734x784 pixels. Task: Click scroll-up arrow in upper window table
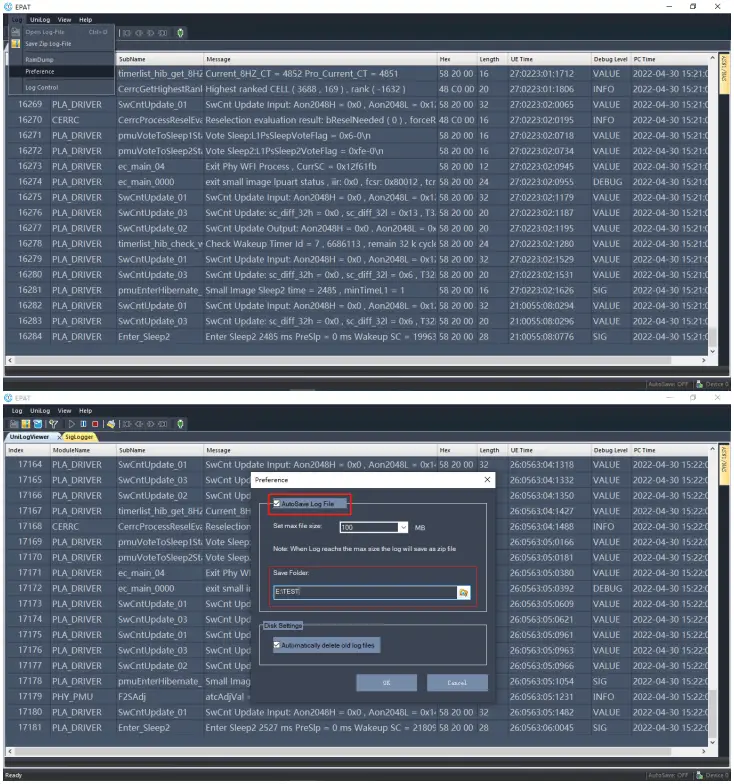(x=712, y=58)
